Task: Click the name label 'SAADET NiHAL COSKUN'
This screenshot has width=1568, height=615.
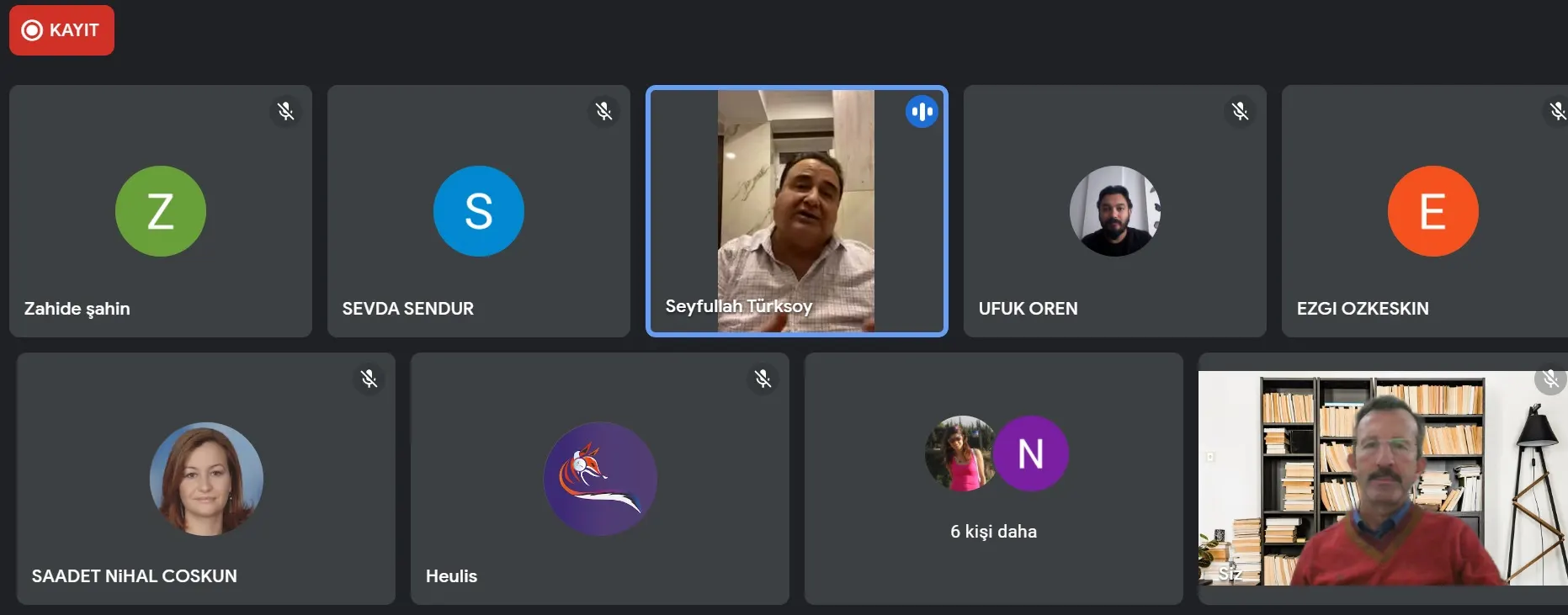Action: pos(135,576)
